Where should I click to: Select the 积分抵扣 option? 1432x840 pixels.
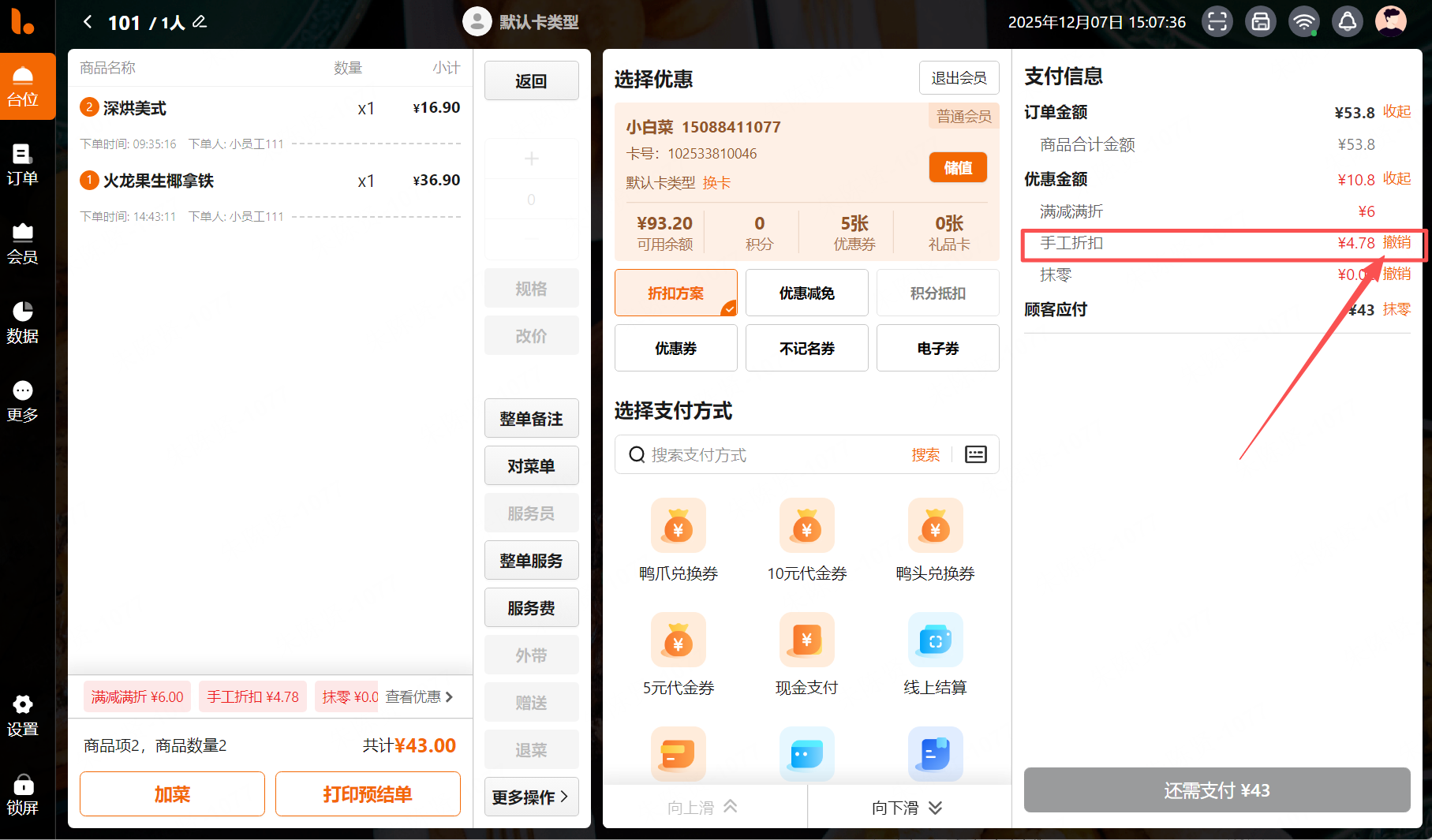(x=938, y=293)
